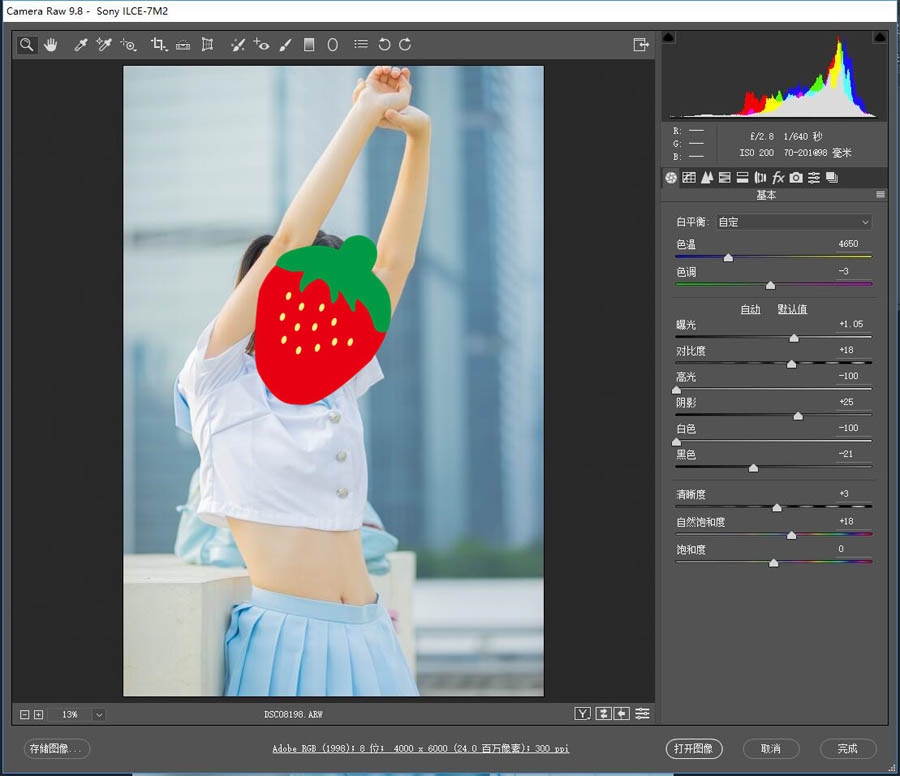Open the zoom level dropdown at 13%

pyautogui.click(x=98, y=714)
